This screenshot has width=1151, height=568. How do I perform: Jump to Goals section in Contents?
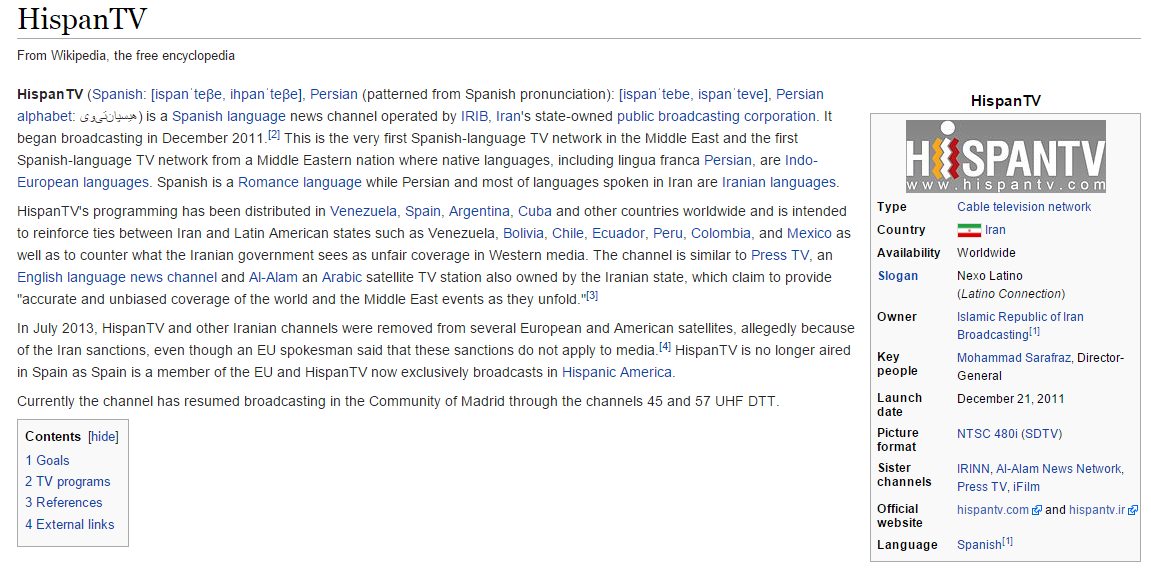click(47, 461)
